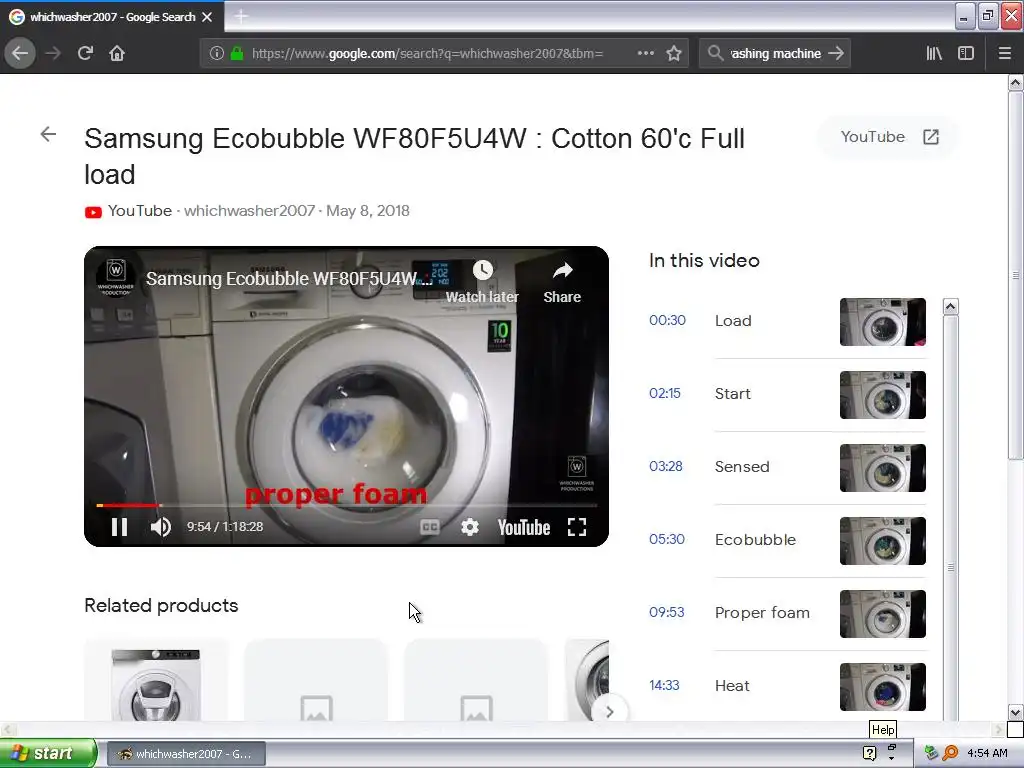Screen dimensions: 1024x768
Task: Open first related washing machine product
Action: point(156,680)
